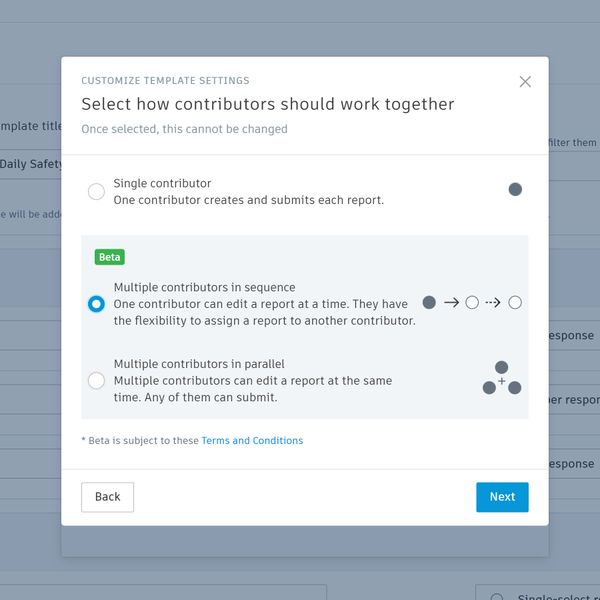Click the green Beta badge
Viewport: 600px width, 600px height.
[x=110, y=257]
